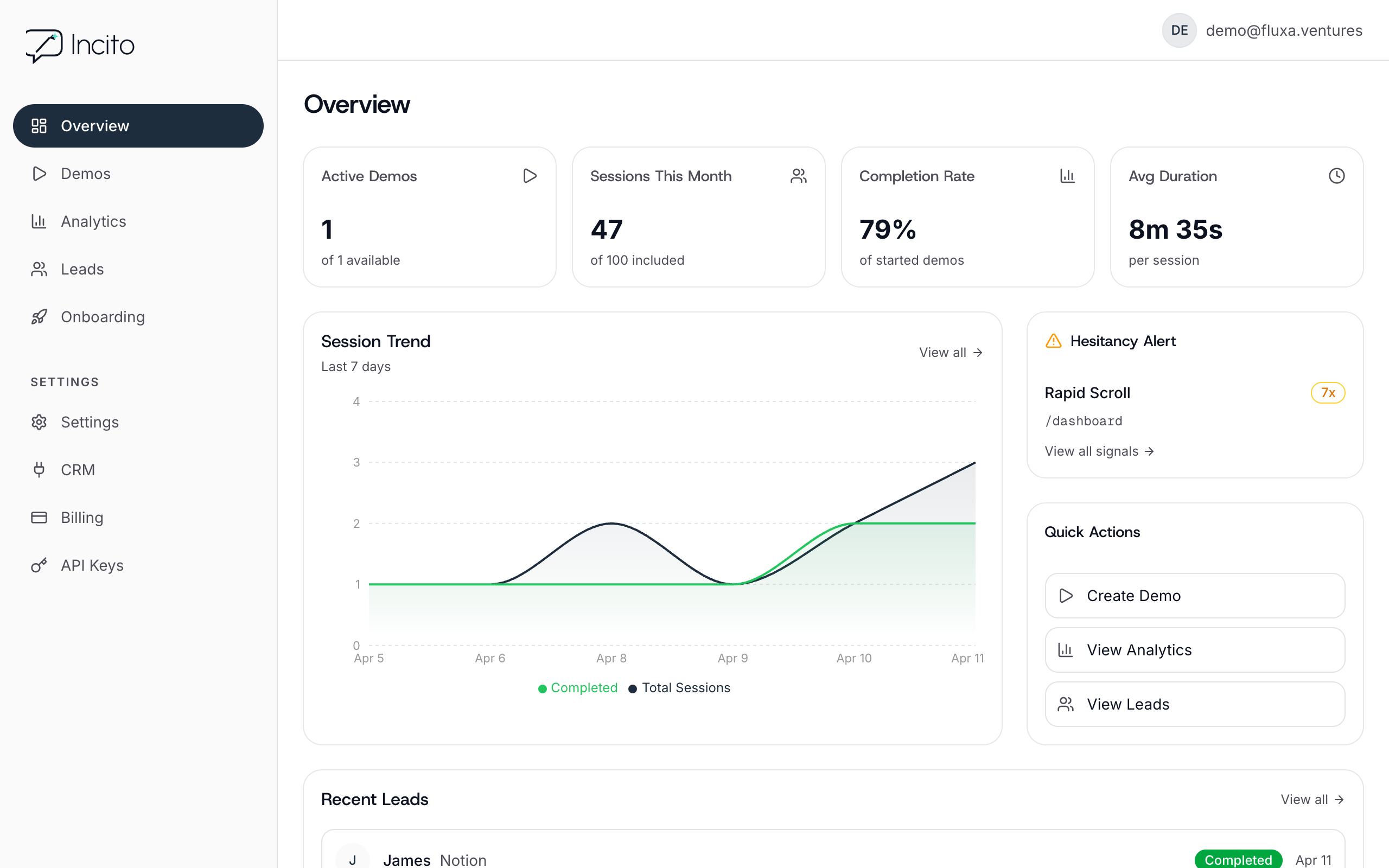Click the Settings gear icon
The image size is (1389, 868).
click(x=39, y=422)
